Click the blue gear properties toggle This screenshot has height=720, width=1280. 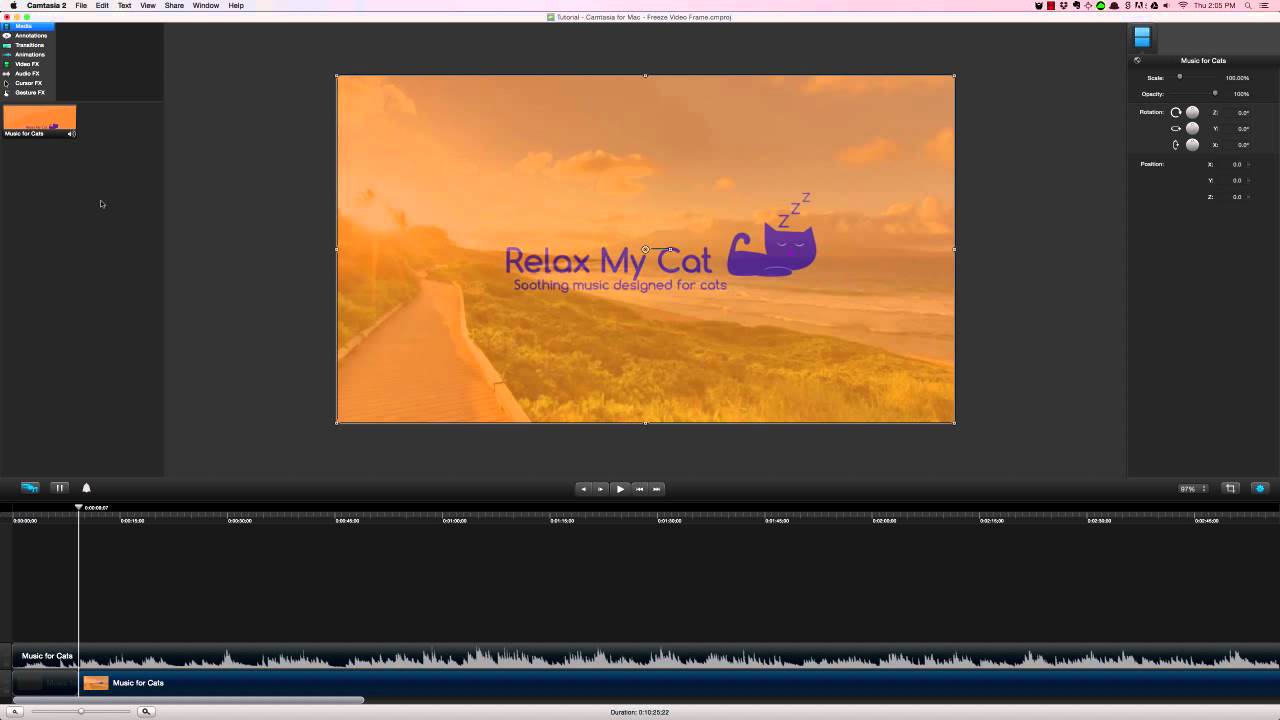tap(1260, 489)
